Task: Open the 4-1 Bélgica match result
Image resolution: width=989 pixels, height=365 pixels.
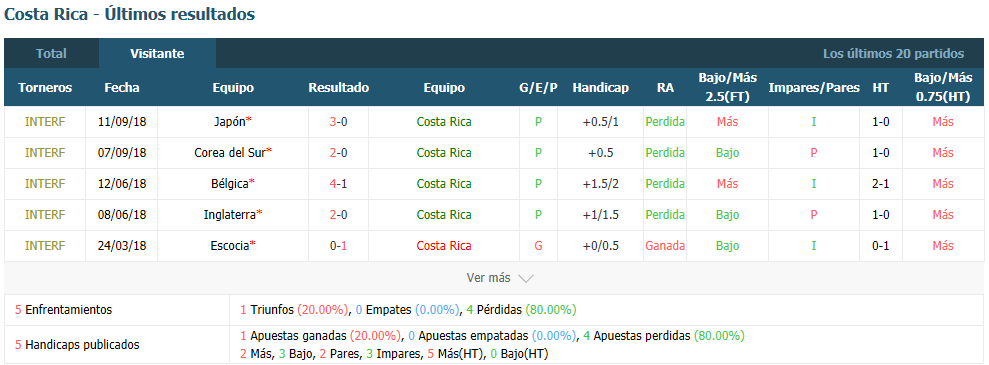Action: (x=338, y=183)
